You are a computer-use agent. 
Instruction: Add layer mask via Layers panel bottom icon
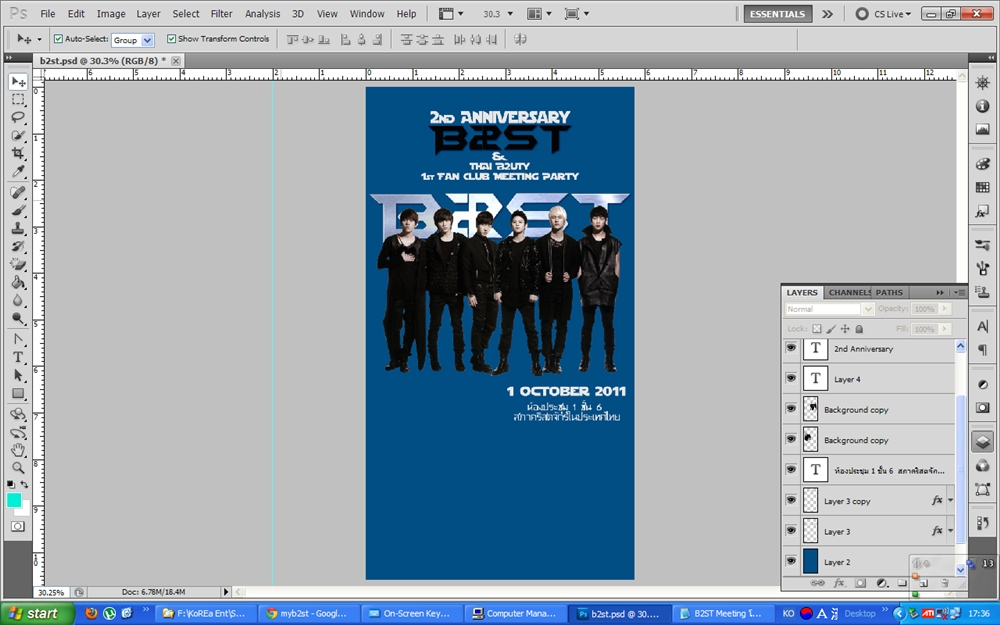(x=860, y=583)
